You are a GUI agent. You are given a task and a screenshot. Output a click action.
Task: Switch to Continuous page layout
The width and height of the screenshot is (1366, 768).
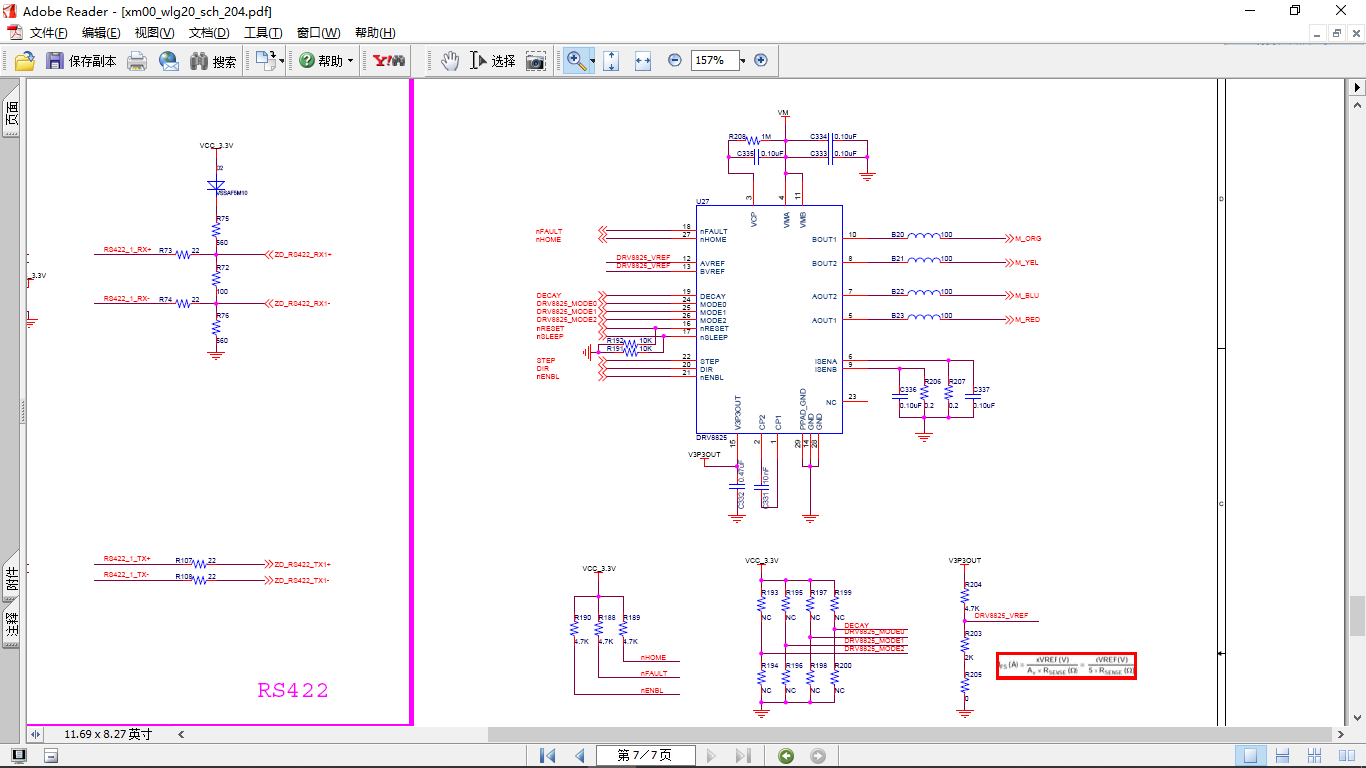click(x=1283, y=756)
